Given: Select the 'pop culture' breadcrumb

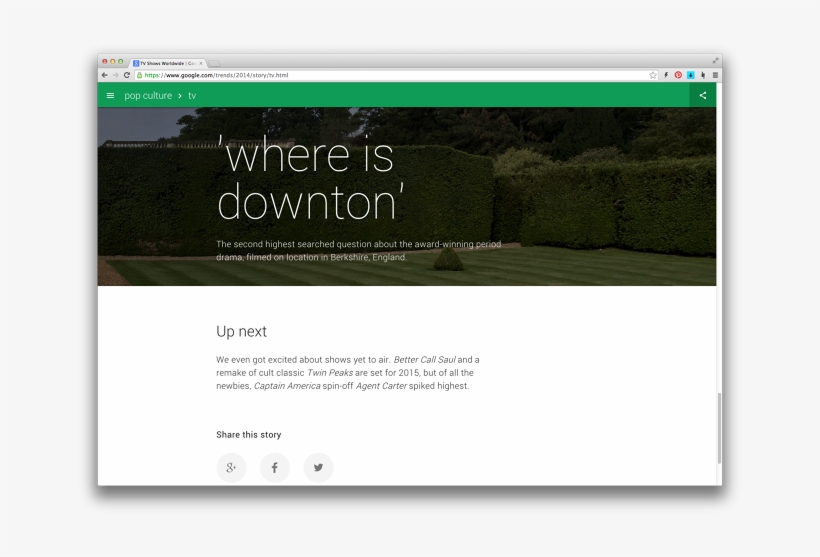Looking at the screenshot, I should click(x=148, y=96).
